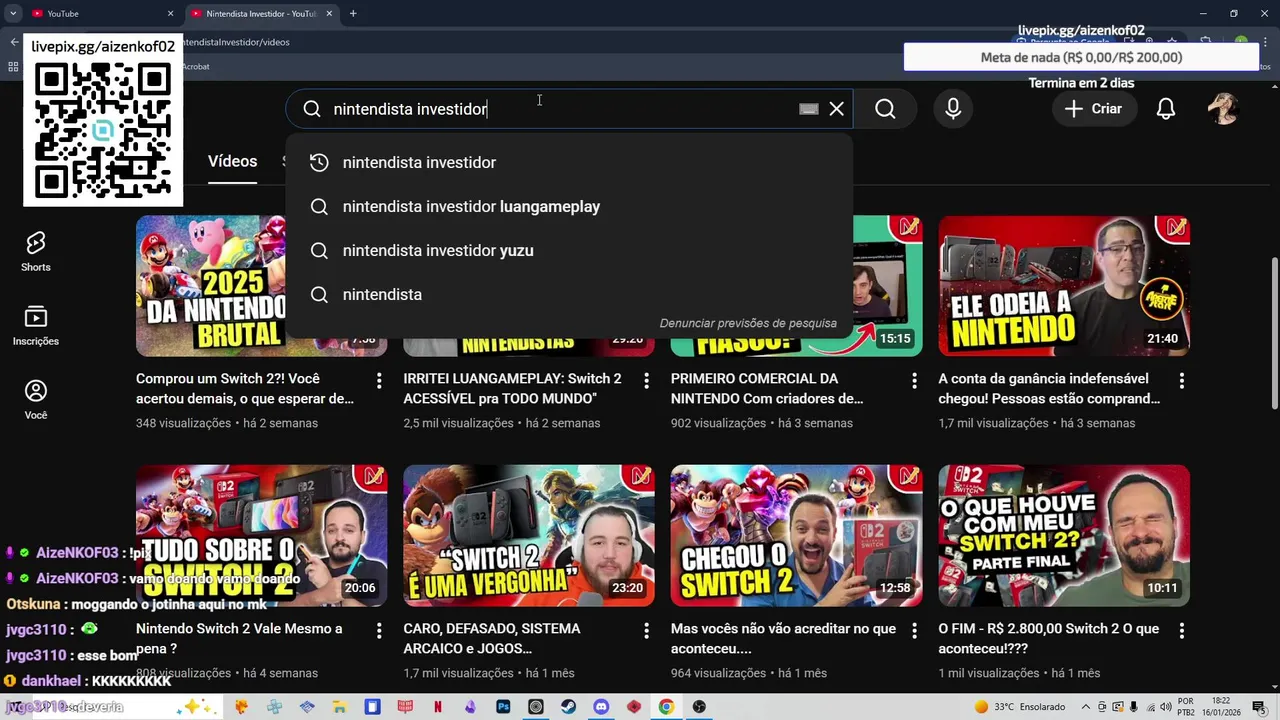Open video title "O FIM - R$ 2.800,00 Switch 2"
Image resolution: width=1280 pixels, height=720 pixels.
1049,639
